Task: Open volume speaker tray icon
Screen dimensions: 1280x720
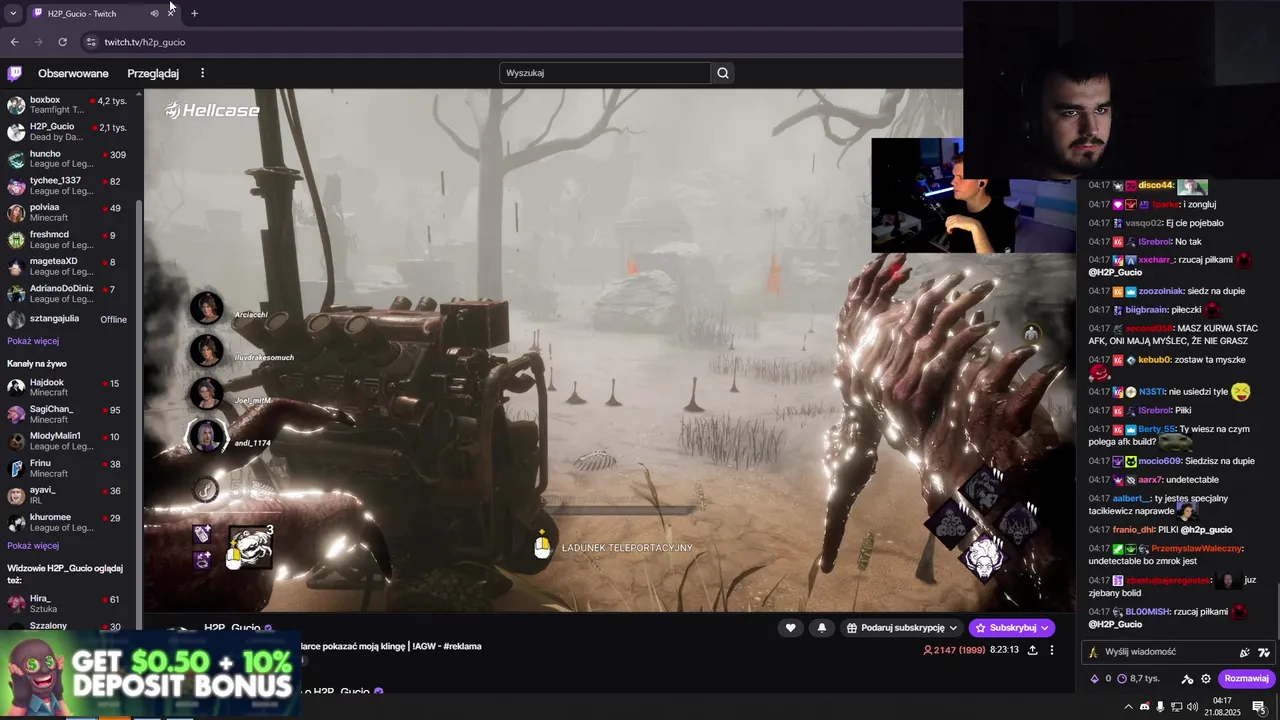Action: click(1192, 707)
